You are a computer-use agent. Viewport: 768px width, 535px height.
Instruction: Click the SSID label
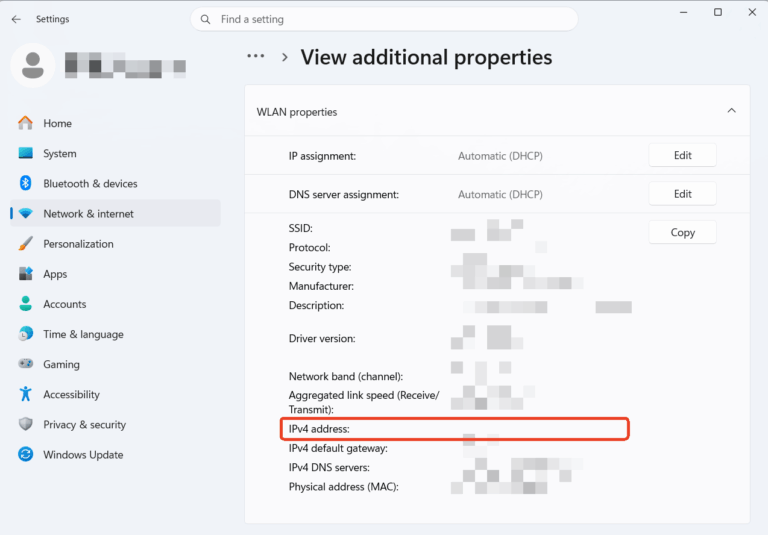(300, 228)
